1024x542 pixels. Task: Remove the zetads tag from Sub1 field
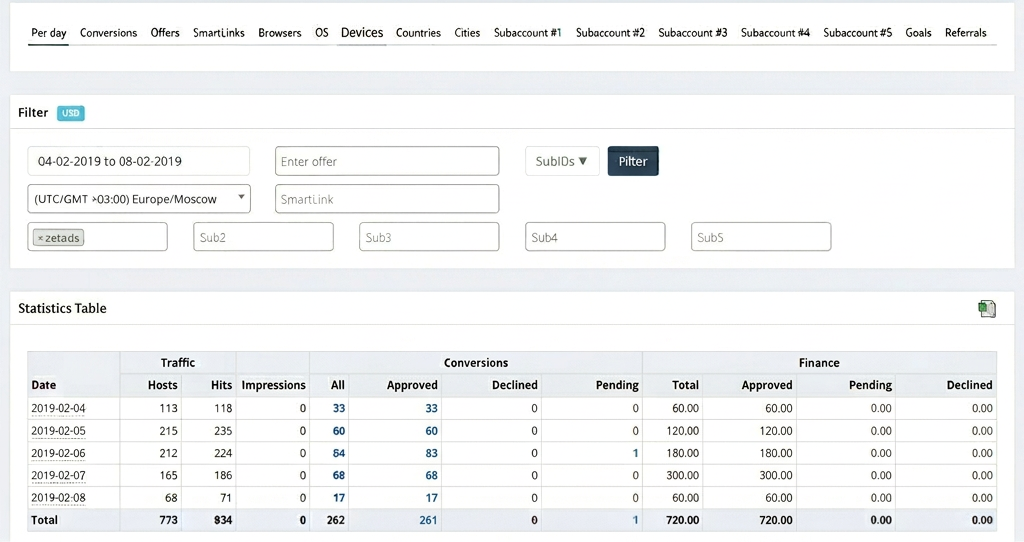tap(40, 238)
